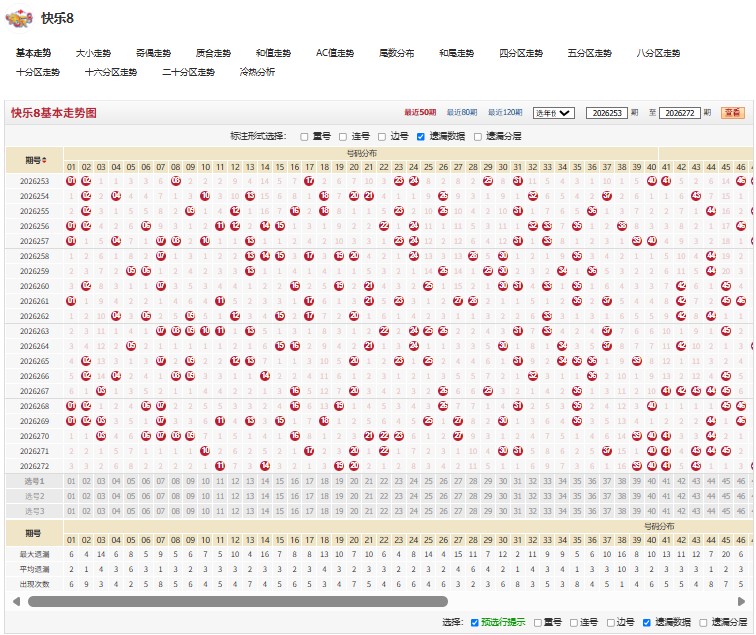The image size is (756, 635).
Task: Click red ball 03 in row 2026267
Action: 101,391
